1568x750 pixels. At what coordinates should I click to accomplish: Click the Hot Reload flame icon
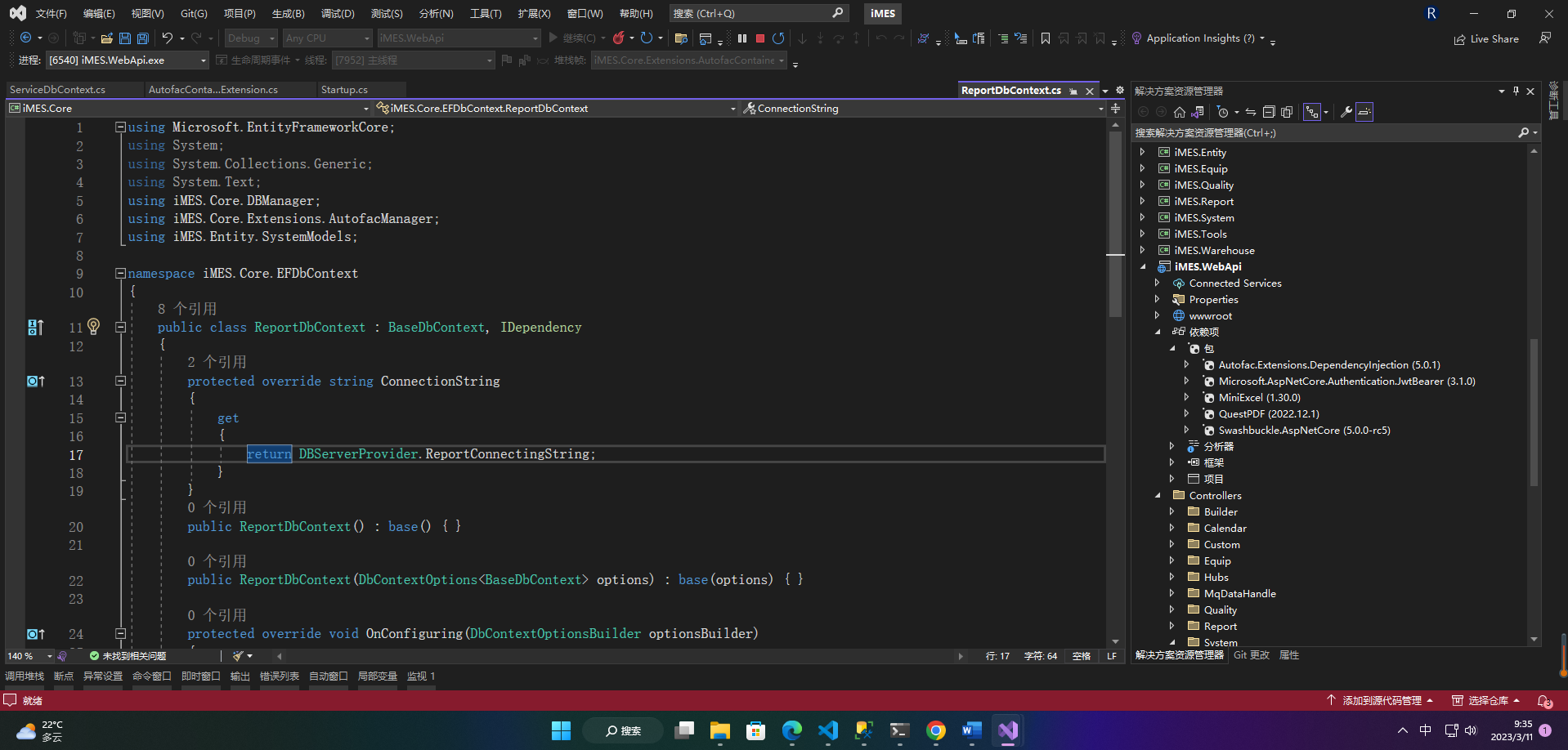coord(619,38)
